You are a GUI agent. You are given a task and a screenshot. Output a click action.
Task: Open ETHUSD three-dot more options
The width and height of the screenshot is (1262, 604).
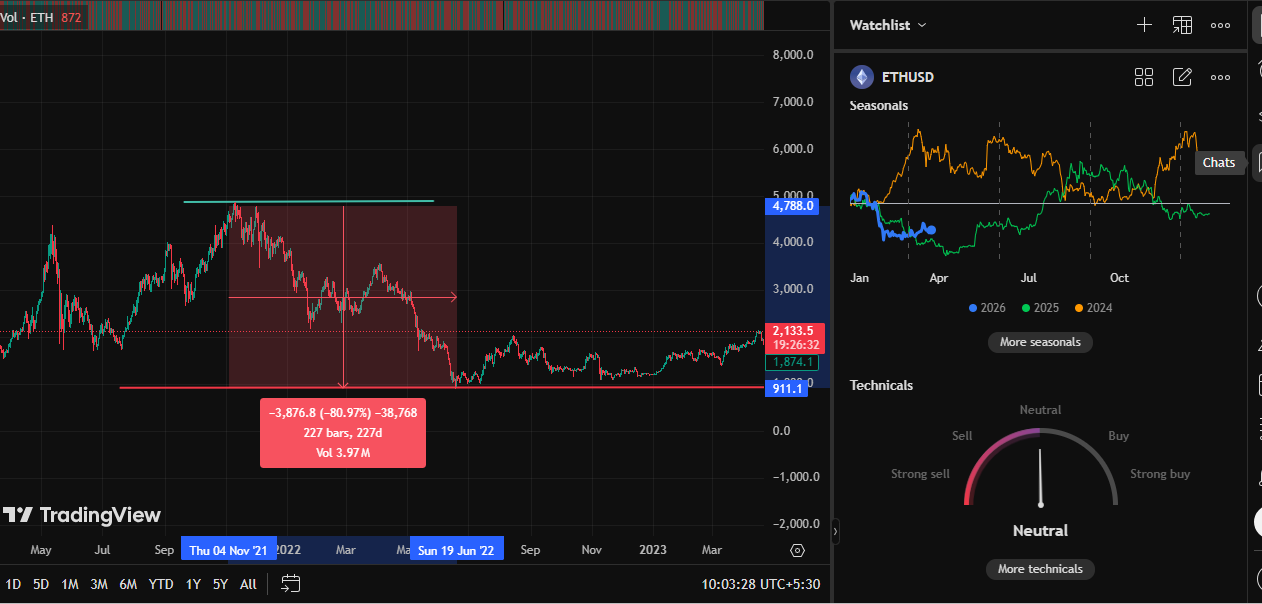1220,77
